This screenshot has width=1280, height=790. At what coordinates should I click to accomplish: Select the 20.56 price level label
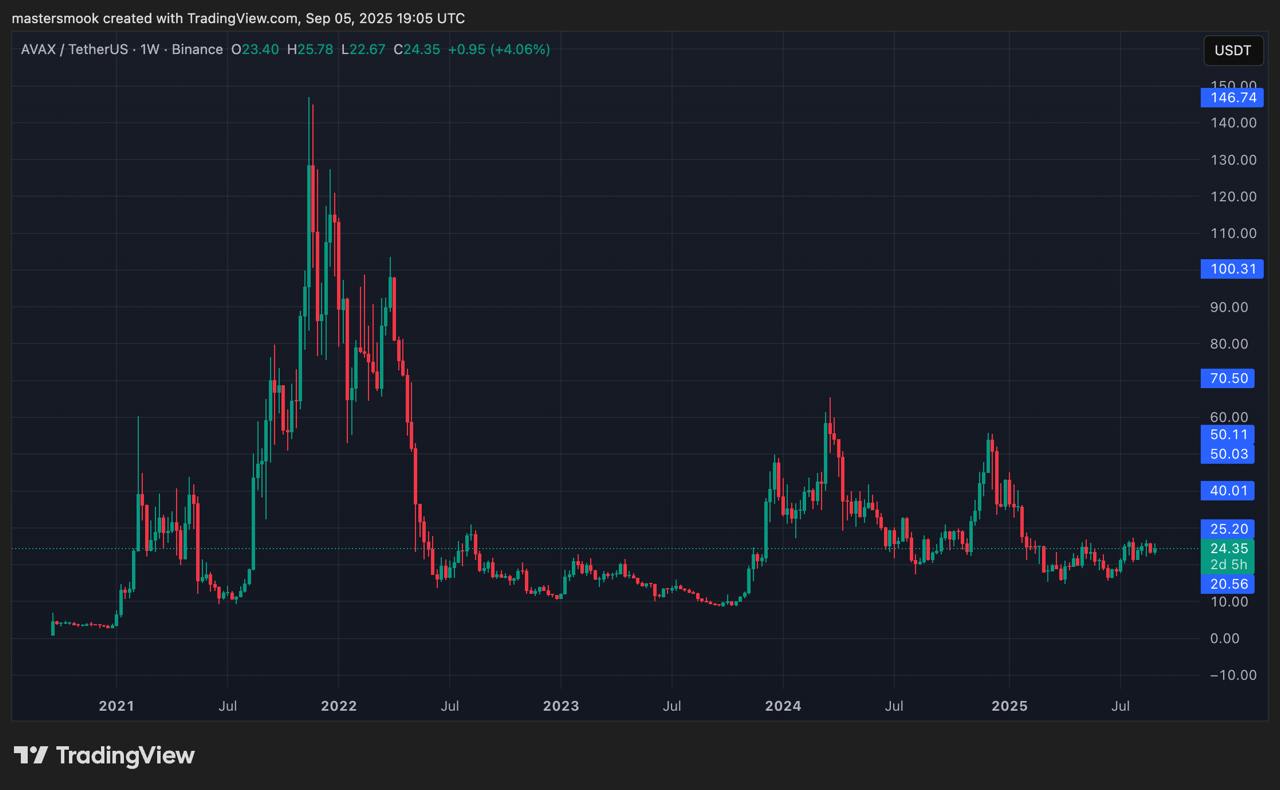1229,584
